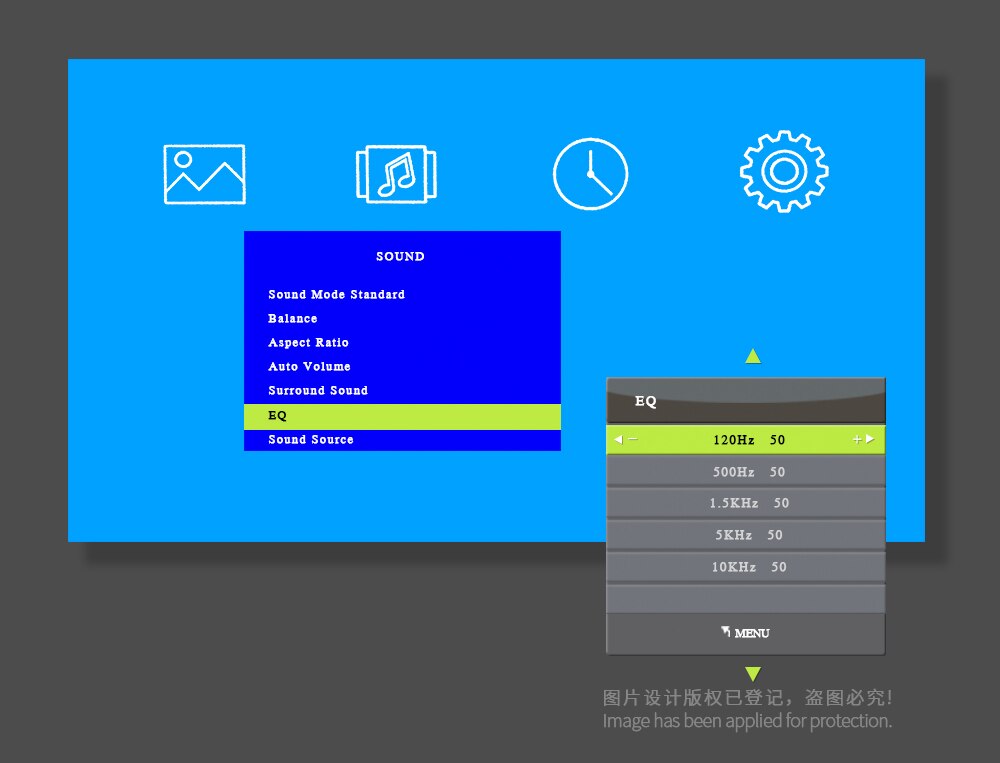Image resolution: width=1000 pixels, height=763 pixels.
Task: Toggle the Auto Volume setting
Action: click(x=309, y=367)
